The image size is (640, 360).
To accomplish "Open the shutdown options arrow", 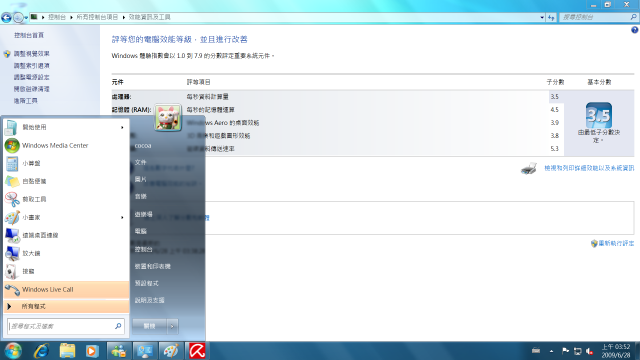I will coord(172,326).
